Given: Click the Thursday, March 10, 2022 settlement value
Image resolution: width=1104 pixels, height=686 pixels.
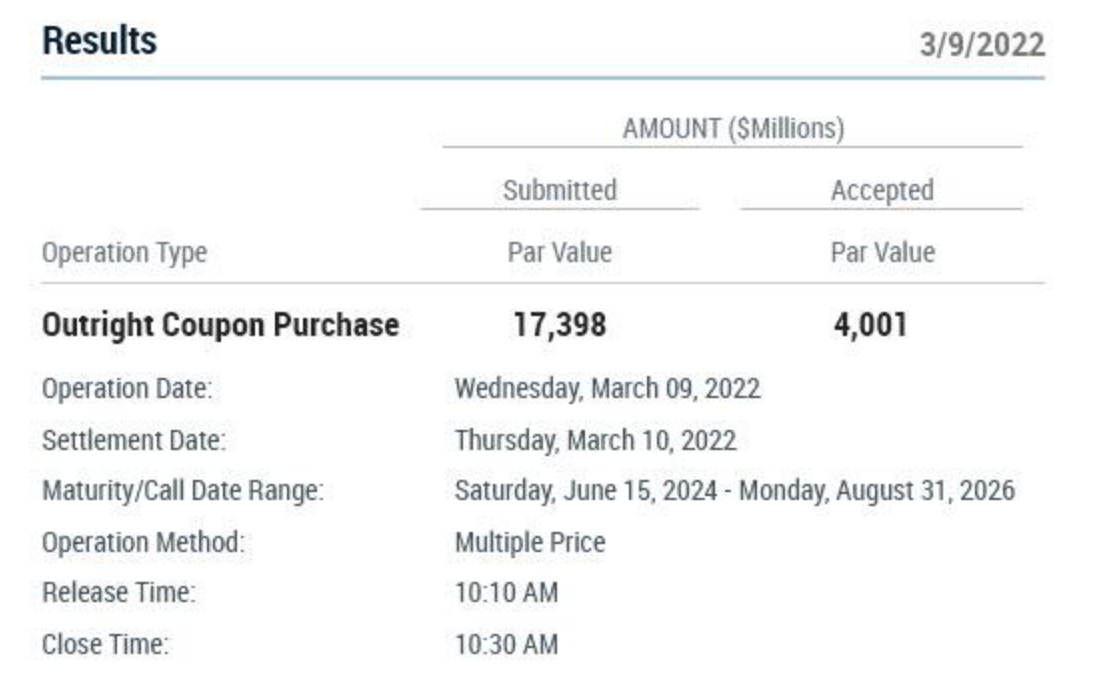Looking at the screenshot, I should click(x=595, y=440).
